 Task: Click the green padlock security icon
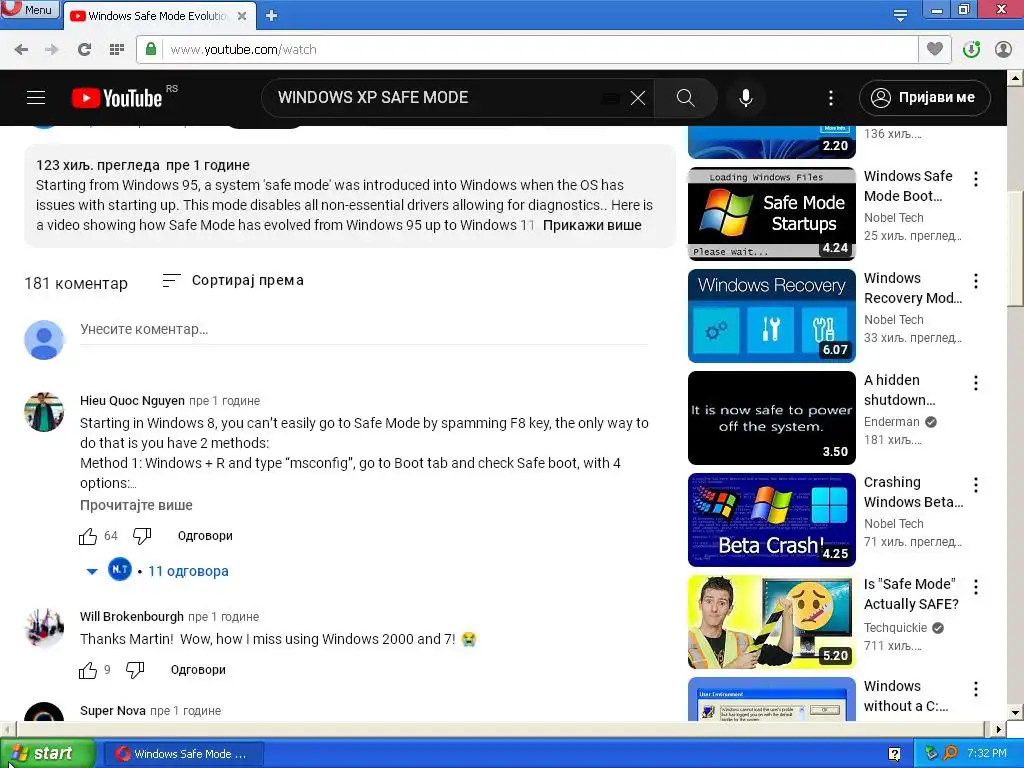coord(151,49)
